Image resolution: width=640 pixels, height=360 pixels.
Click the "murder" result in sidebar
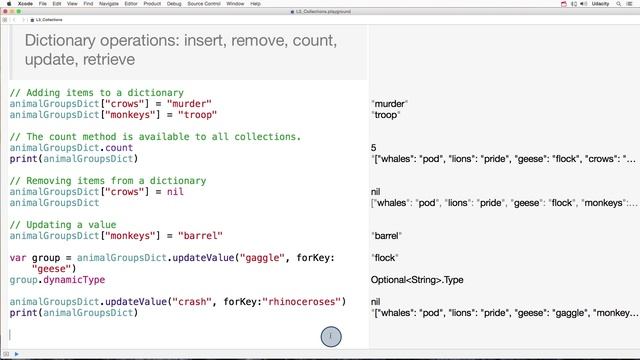coord(389,104)
